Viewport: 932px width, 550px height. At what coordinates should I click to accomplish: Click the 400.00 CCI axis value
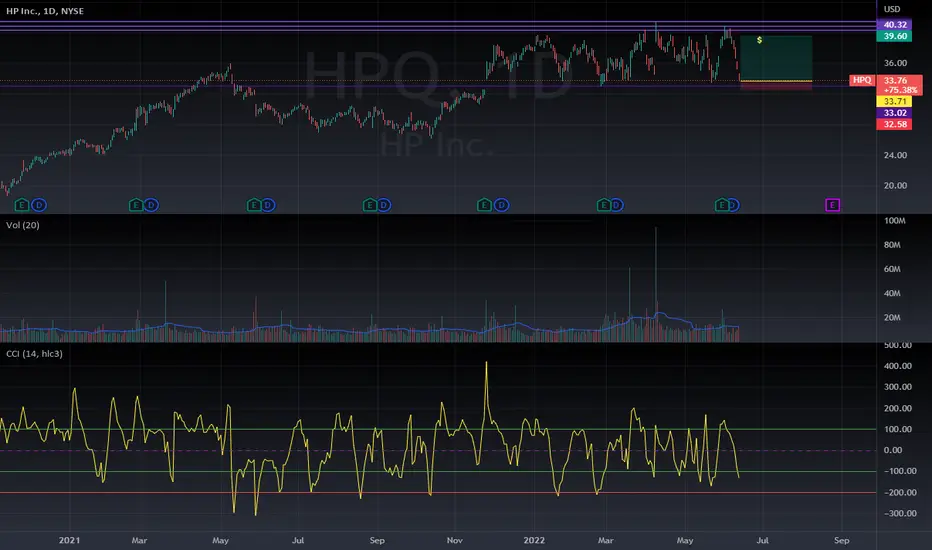(x=898, y=366)
